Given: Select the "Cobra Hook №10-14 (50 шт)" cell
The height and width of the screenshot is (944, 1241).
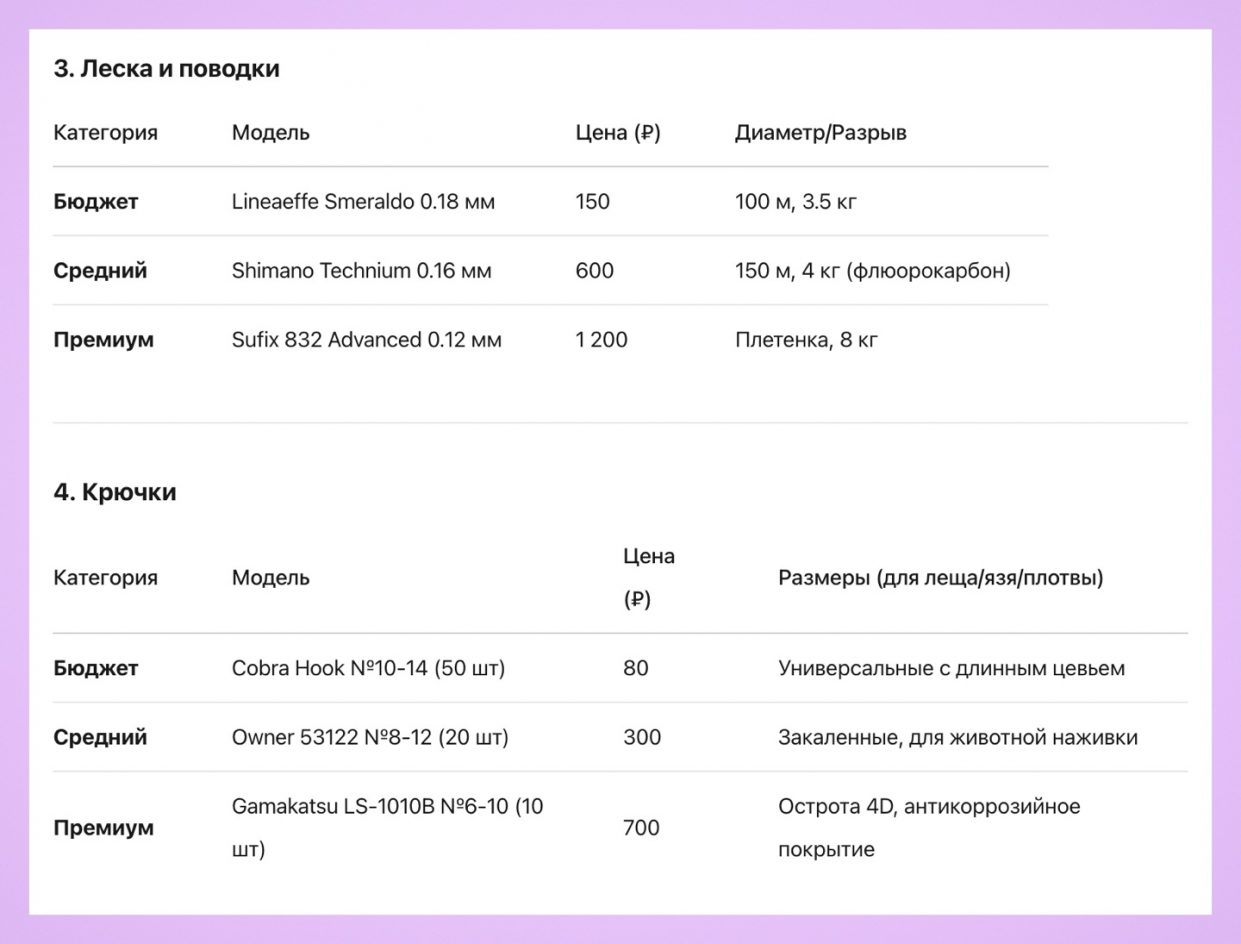Looking at the screenshot, I should coord(368,668).
